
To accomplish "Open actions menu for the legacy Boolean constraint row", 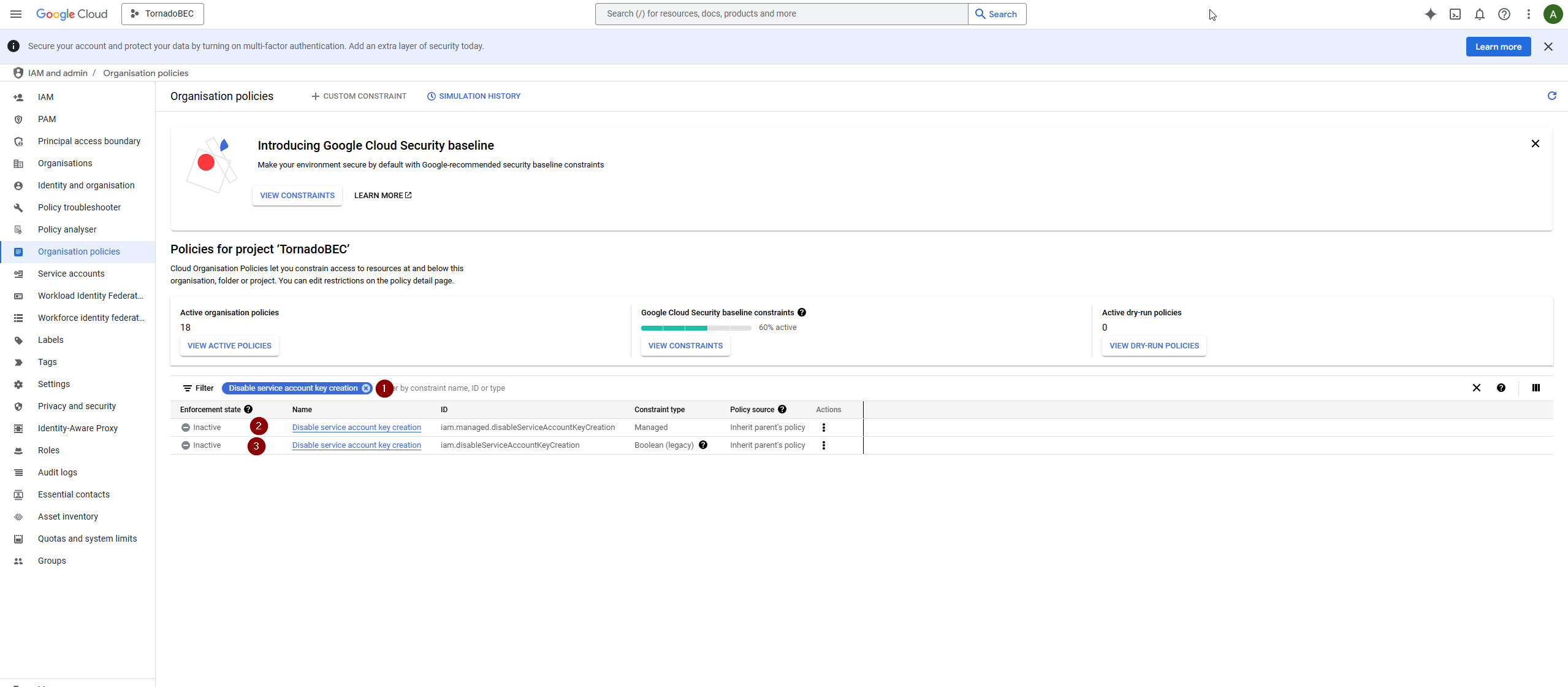I will pyautogui.click(x=824, y=445).
